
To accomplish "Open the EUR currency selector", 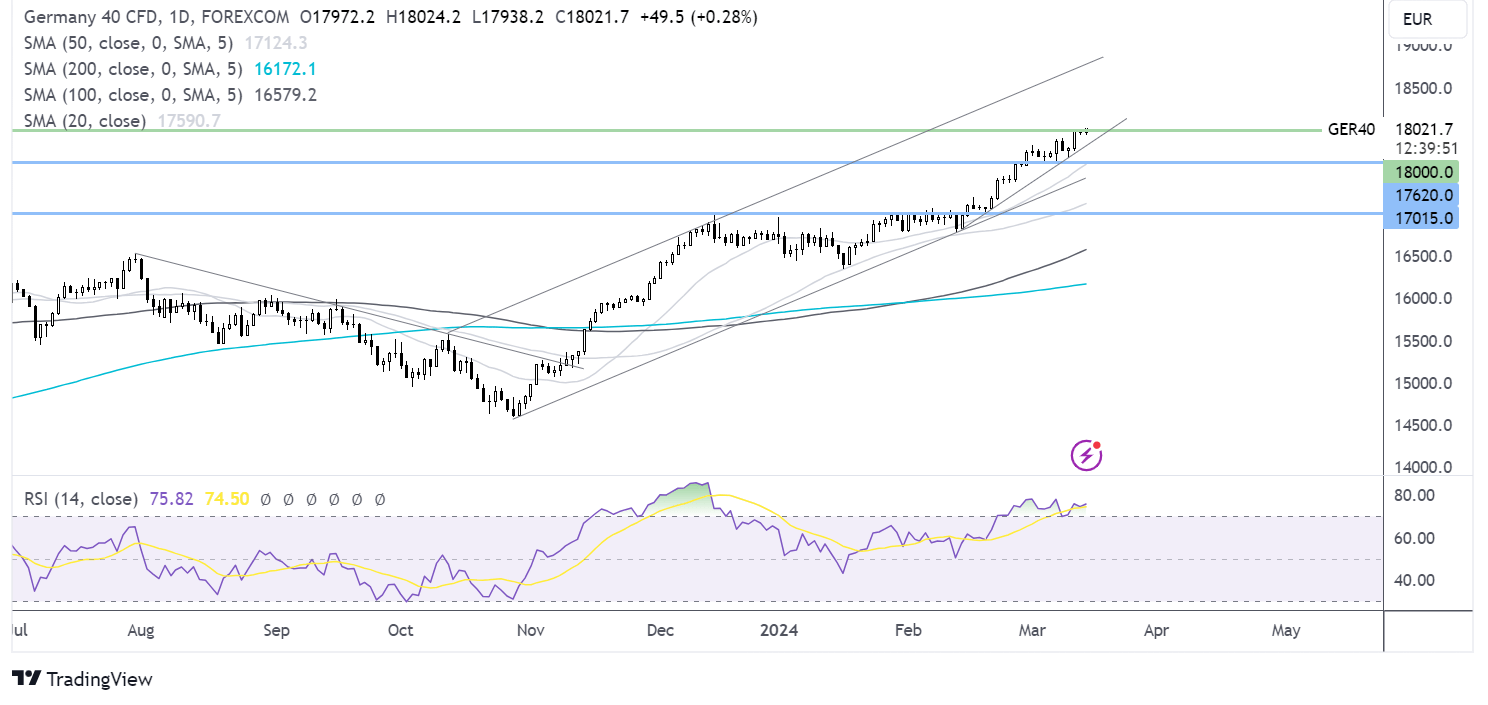I will [1429, 19].
